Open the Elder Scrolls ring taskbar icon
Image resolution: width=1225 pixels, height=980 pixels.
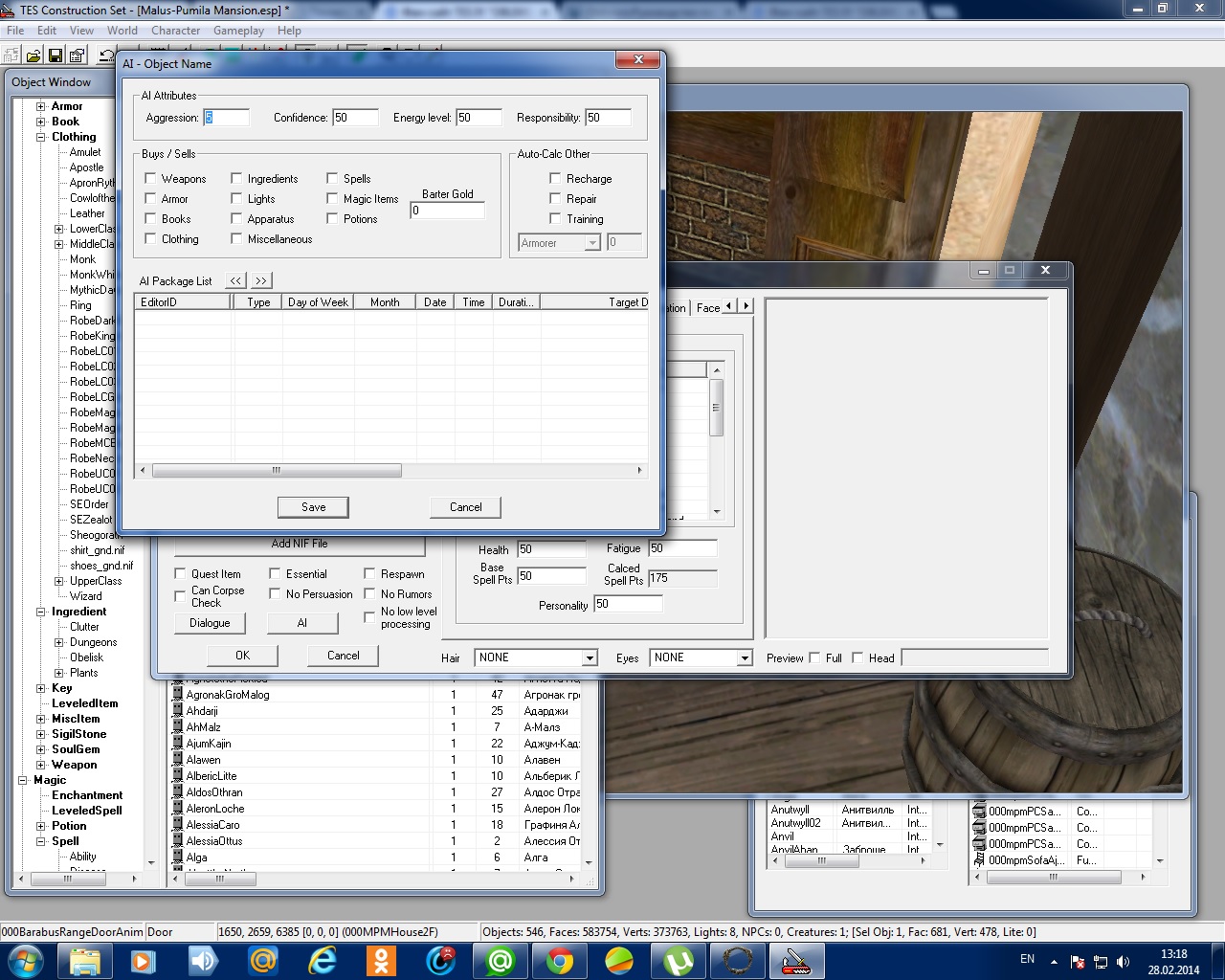tap(738, 960)
